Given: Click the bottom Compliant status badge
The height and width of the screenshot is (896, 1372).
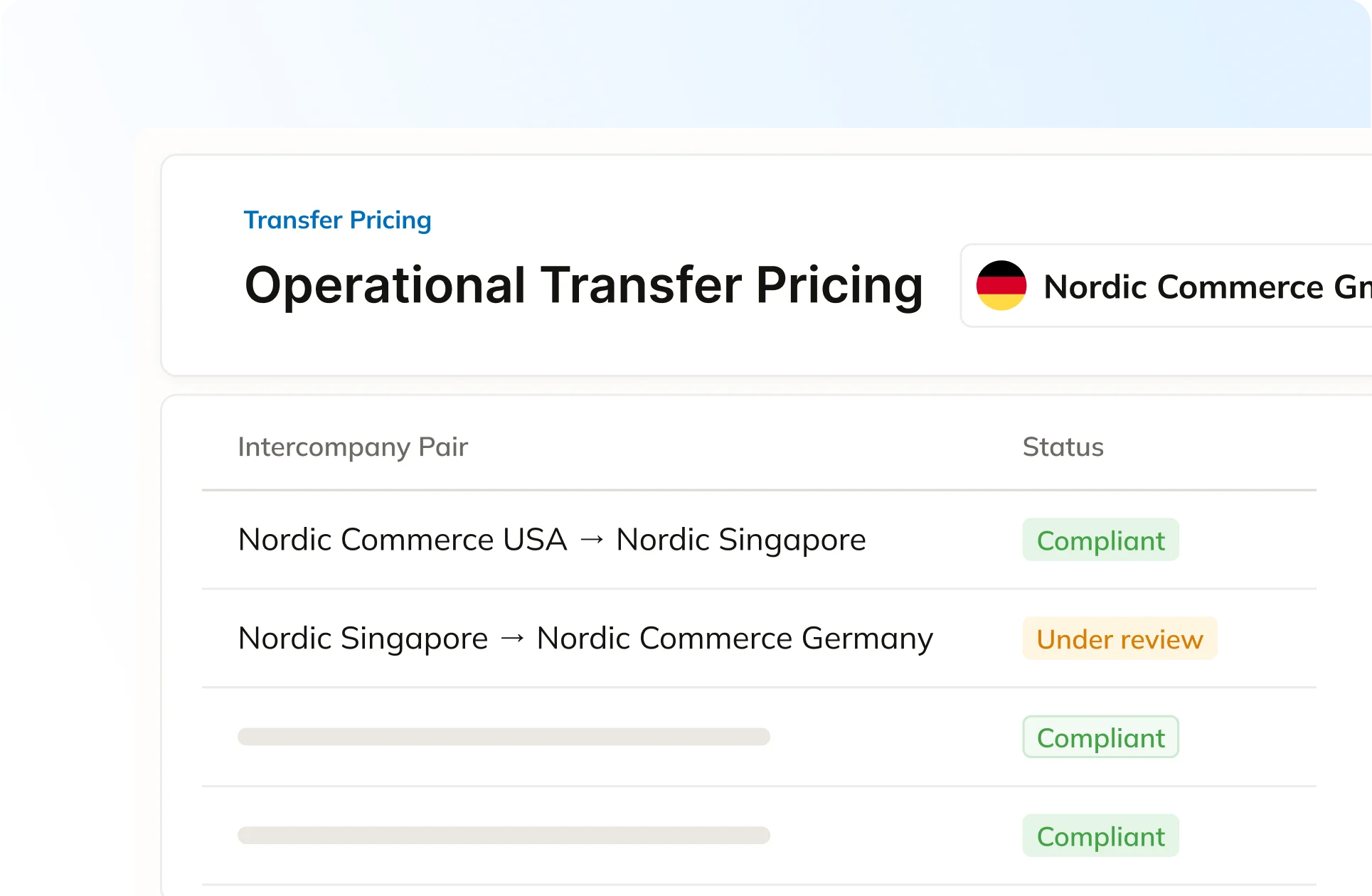Looking at the screenshot, I should [x=1100, y=836].
